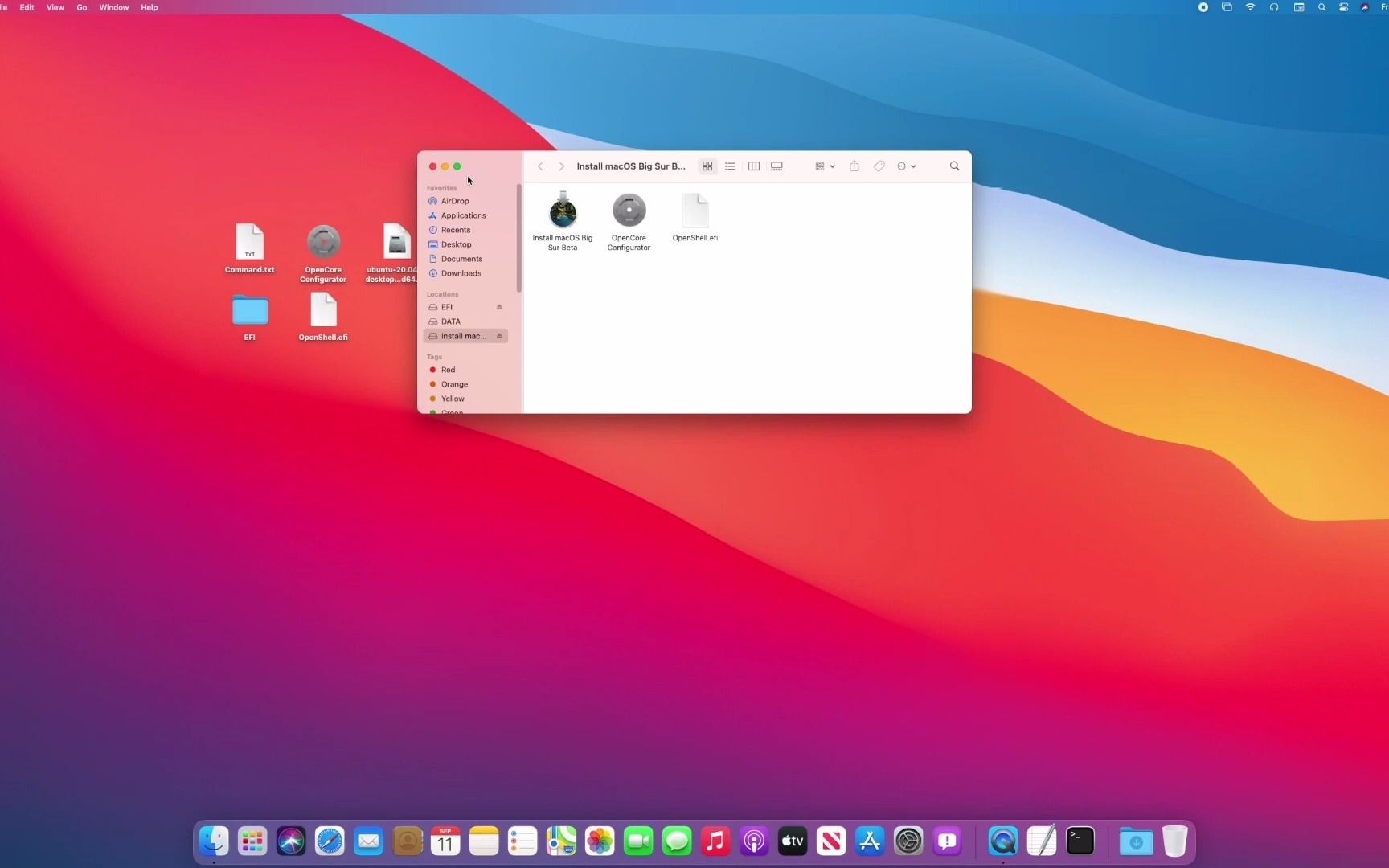This screenshot has height=868, width=1389.
Task: Open the Share menu in Finder toolbar
Action: coord(854,166)
